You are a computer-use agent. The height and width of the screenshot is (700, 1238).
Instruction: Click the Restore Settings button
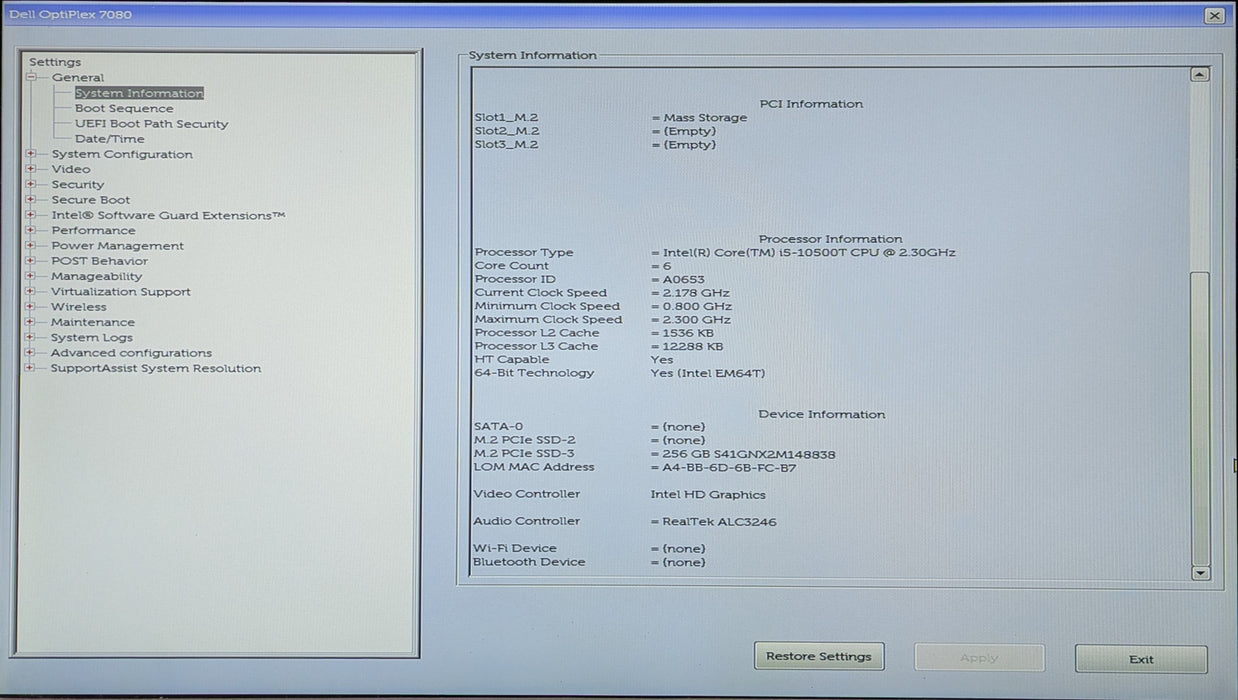pyautogui.click(x=819, y=657)
